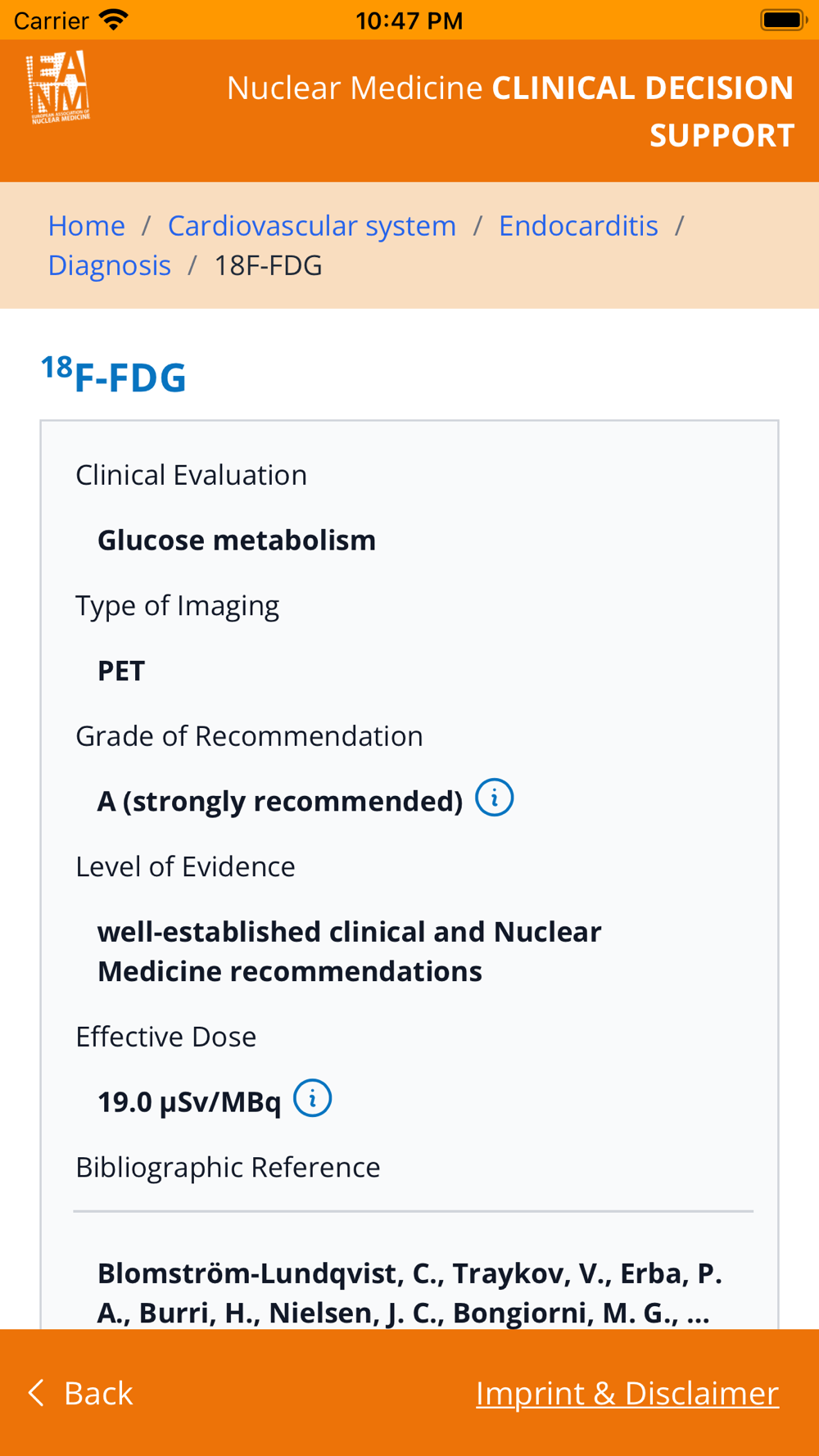This screenshot has height=1456, width=819.
Task: Tap the back chevron arrow icon
Action: click(x=36, y=1392)
